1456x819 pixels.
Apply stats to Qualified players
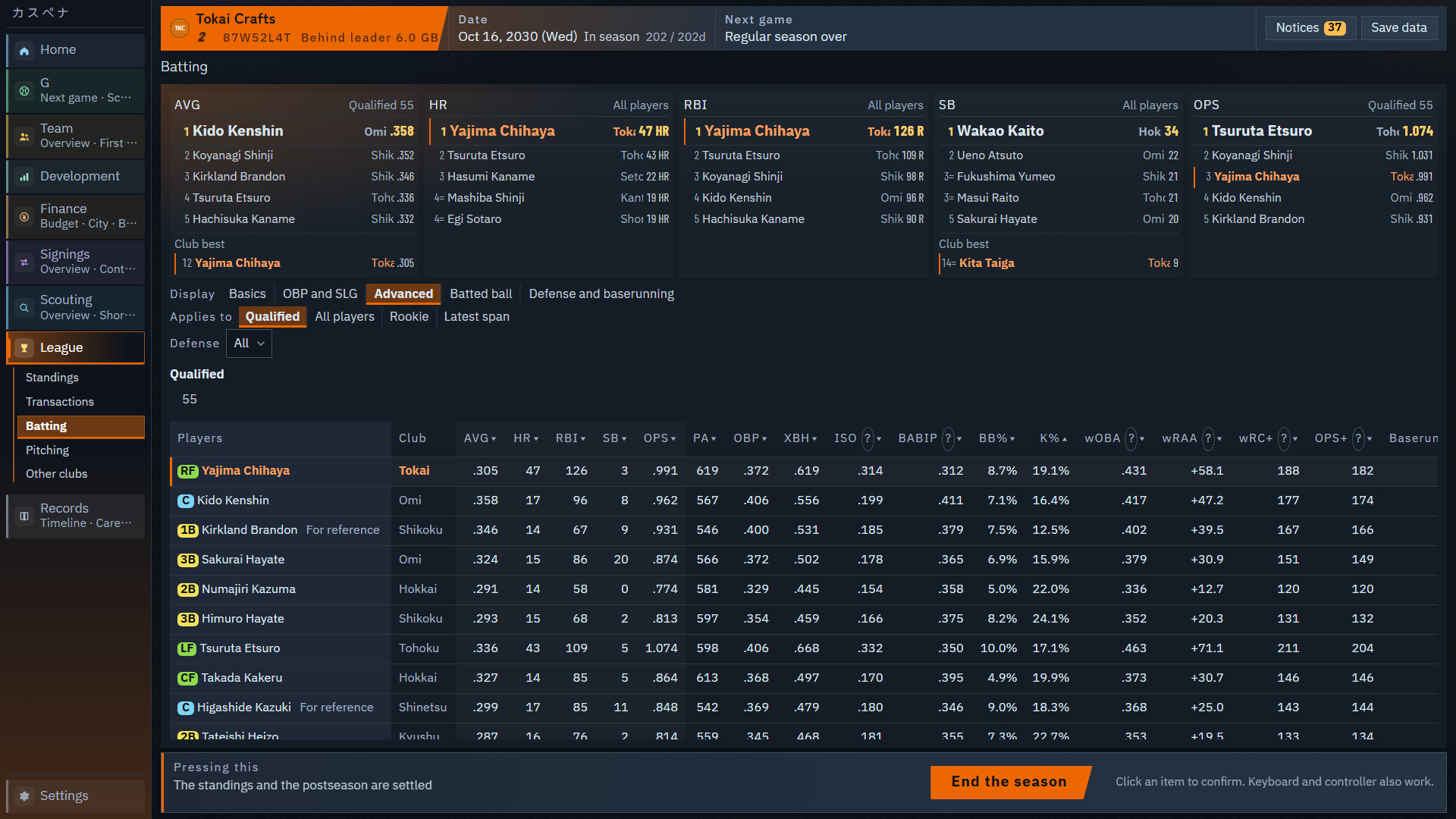[272, 316]
